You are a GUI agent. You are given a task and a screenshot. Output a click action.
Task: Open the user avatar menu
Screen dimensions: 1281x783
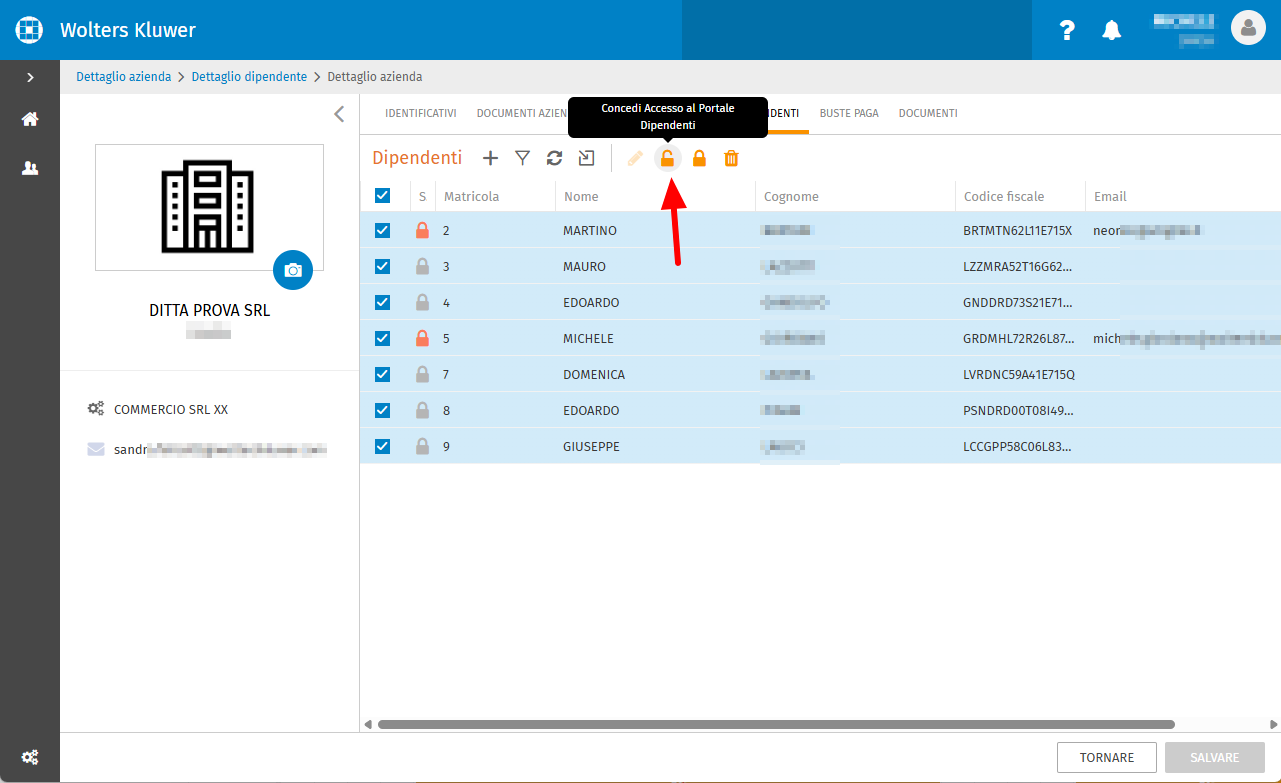[1248, 29]
